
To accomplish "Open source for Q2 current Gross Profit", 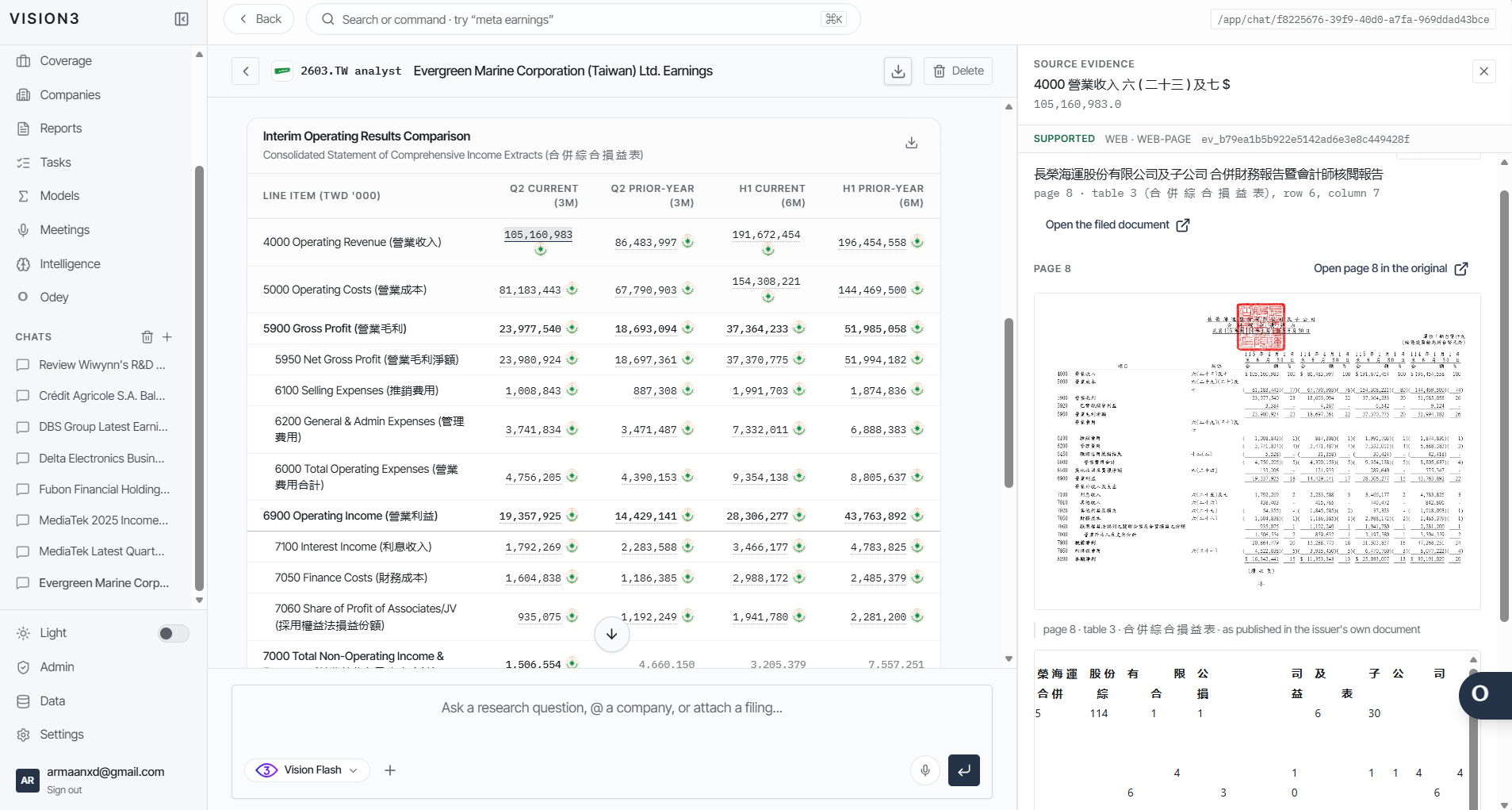I will 572,328.
